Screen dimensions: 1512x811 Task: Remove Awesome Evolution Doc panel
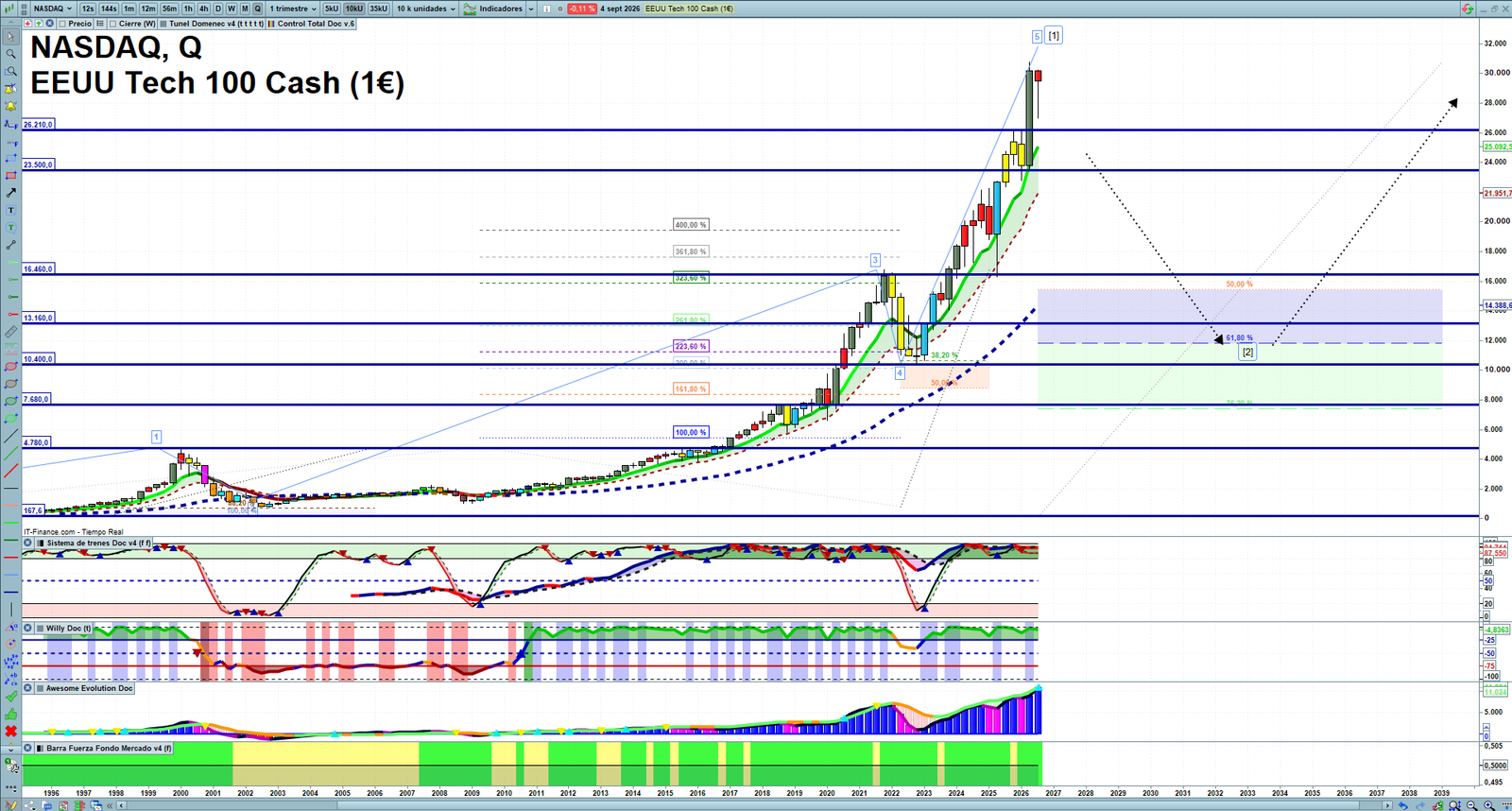point(28,688)
